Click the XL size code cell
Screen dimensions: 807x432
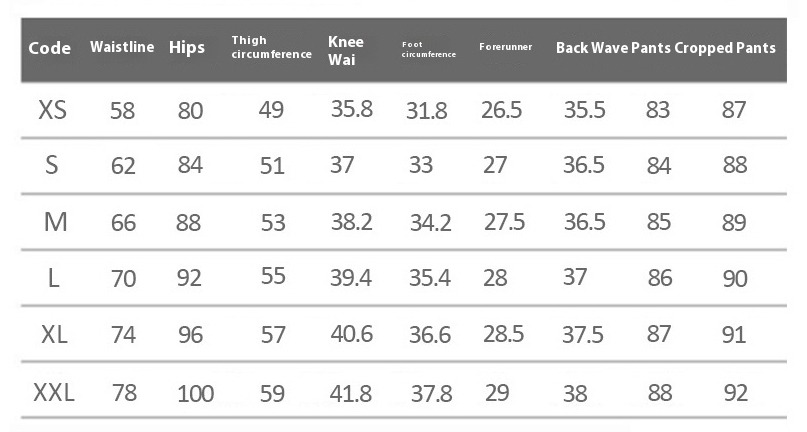(x=54, y=335)
